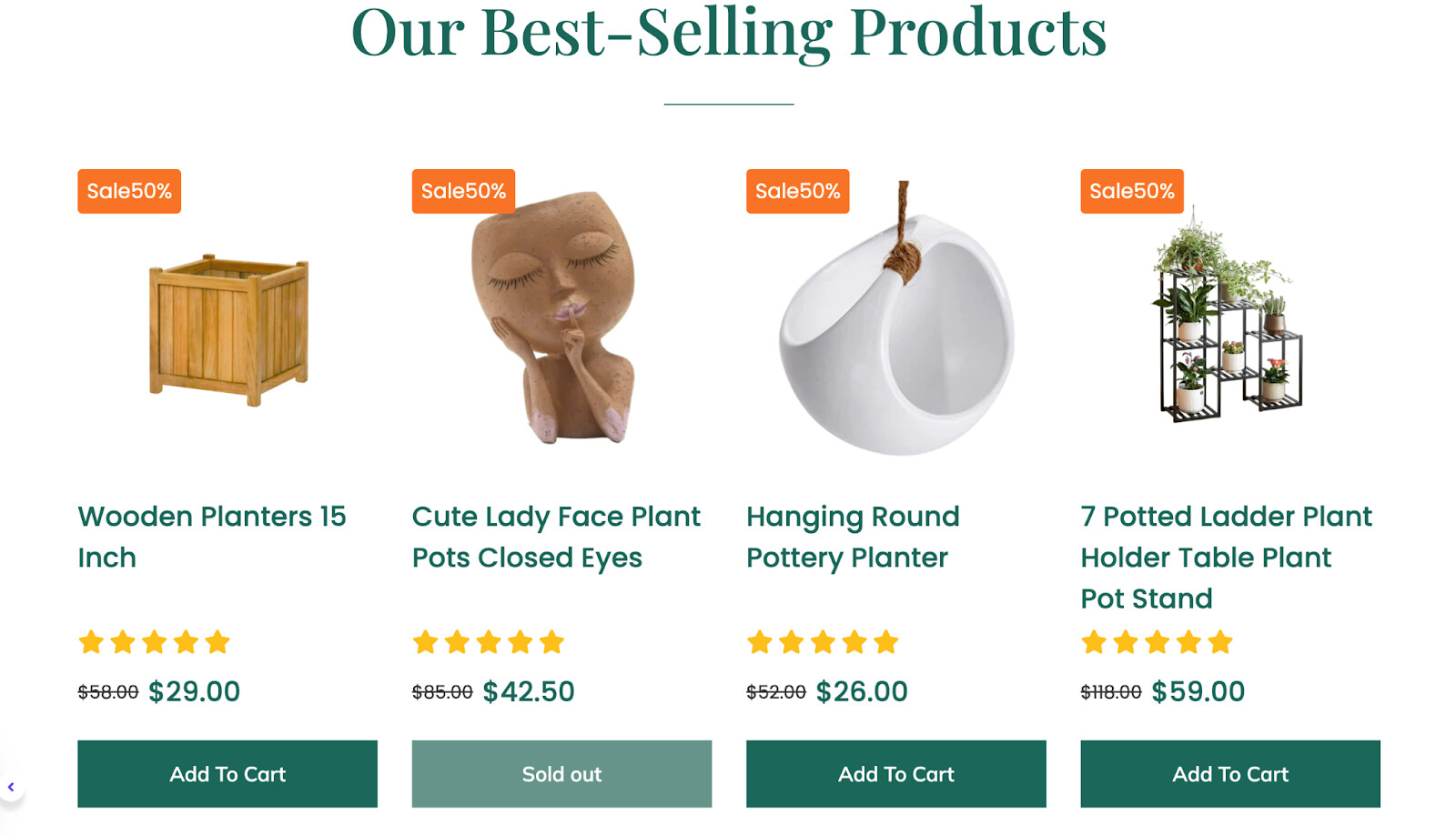Click the $59.00 sale price
The width and height of the screenshot is (1456, 835).
pos(1198,691)
